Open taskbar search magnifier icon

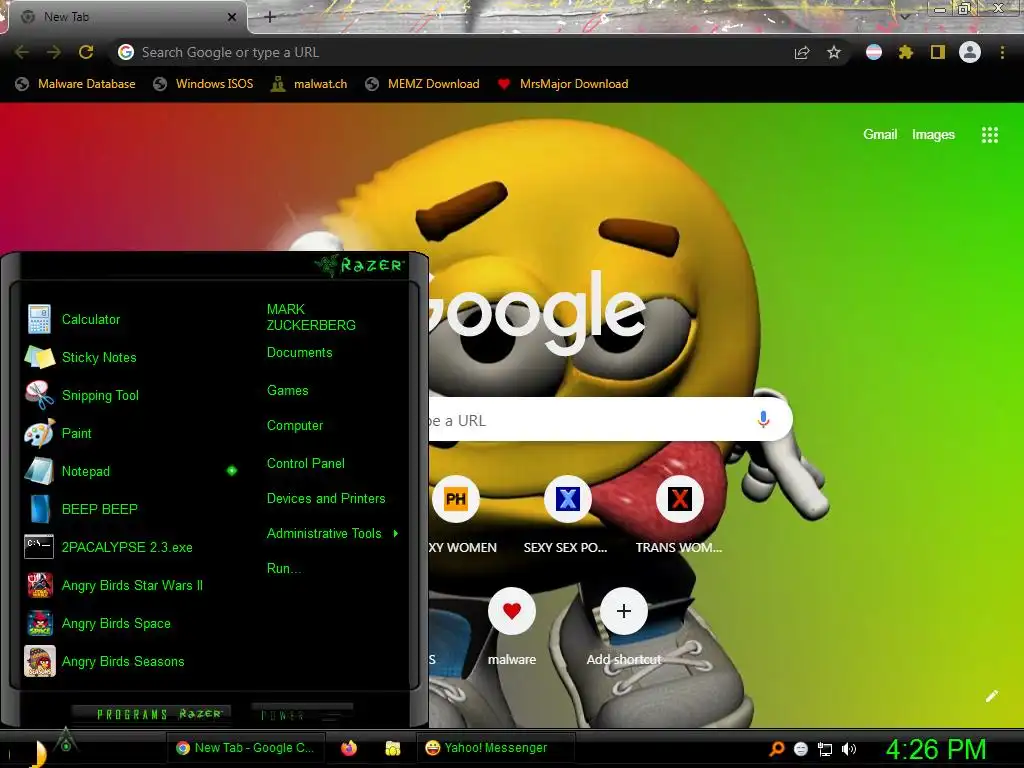click(x=776, y=748)
